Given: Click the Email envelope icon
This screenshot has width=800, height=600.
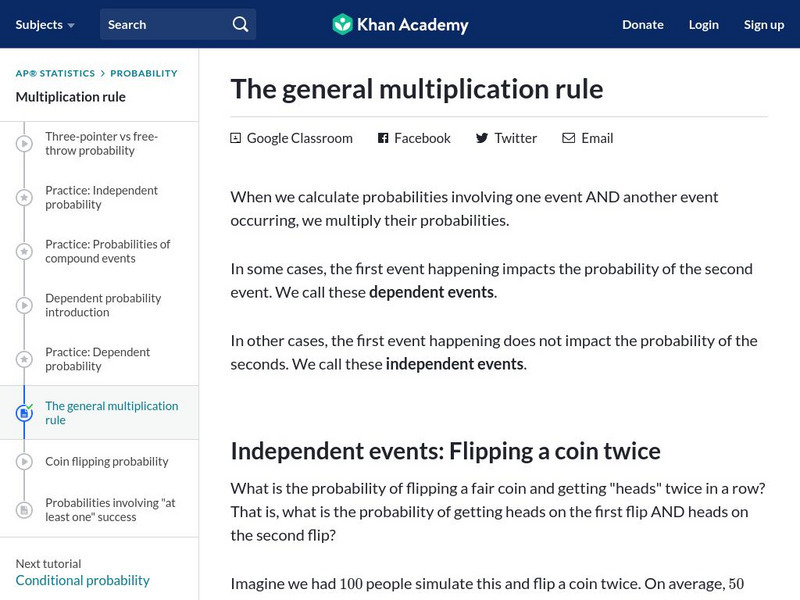Looking at the screenshot, I should tap(569, 138).
